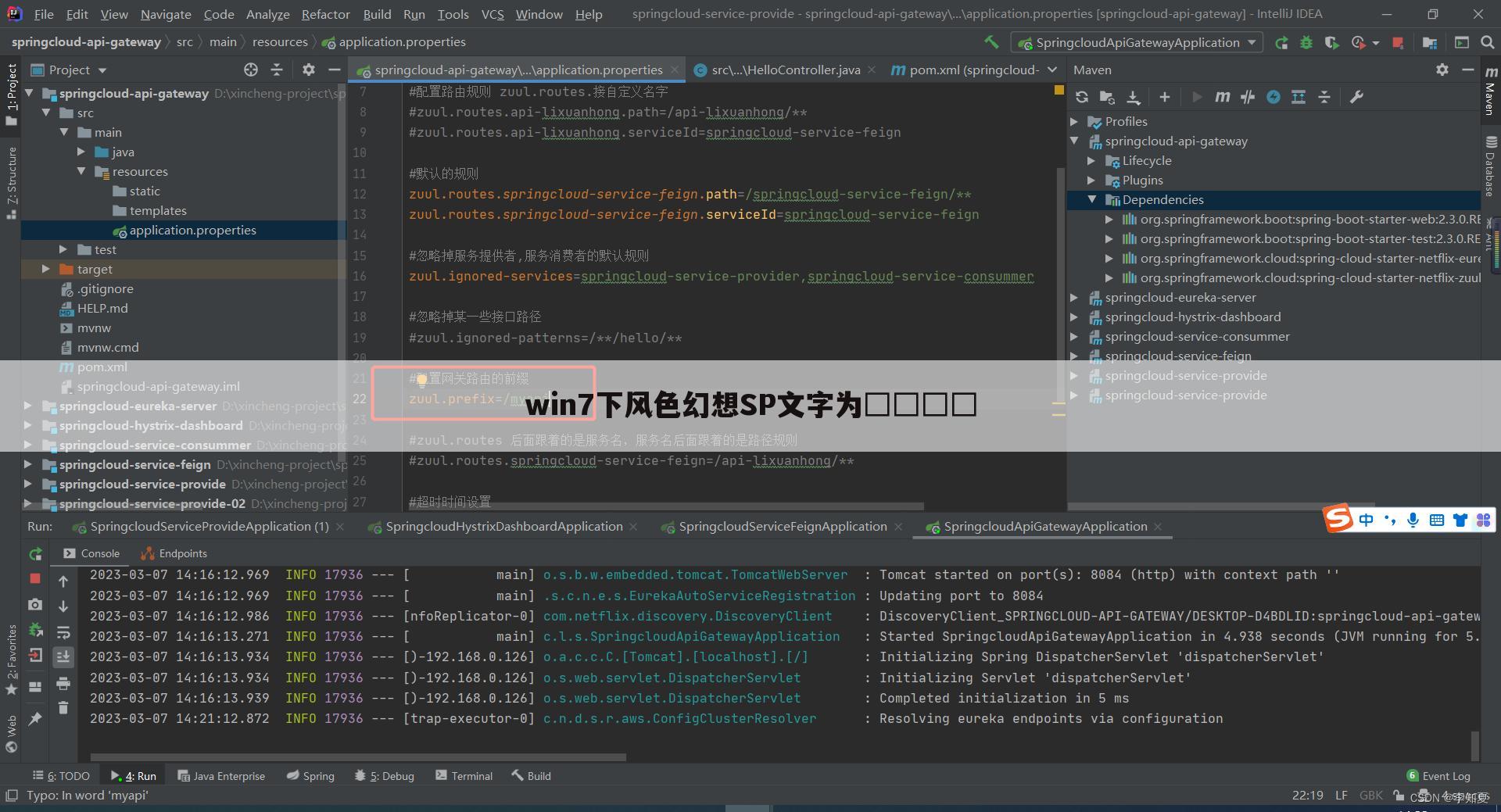Open Event Log
Viewport: 1501px width, 812px height.
[1438, 776]
